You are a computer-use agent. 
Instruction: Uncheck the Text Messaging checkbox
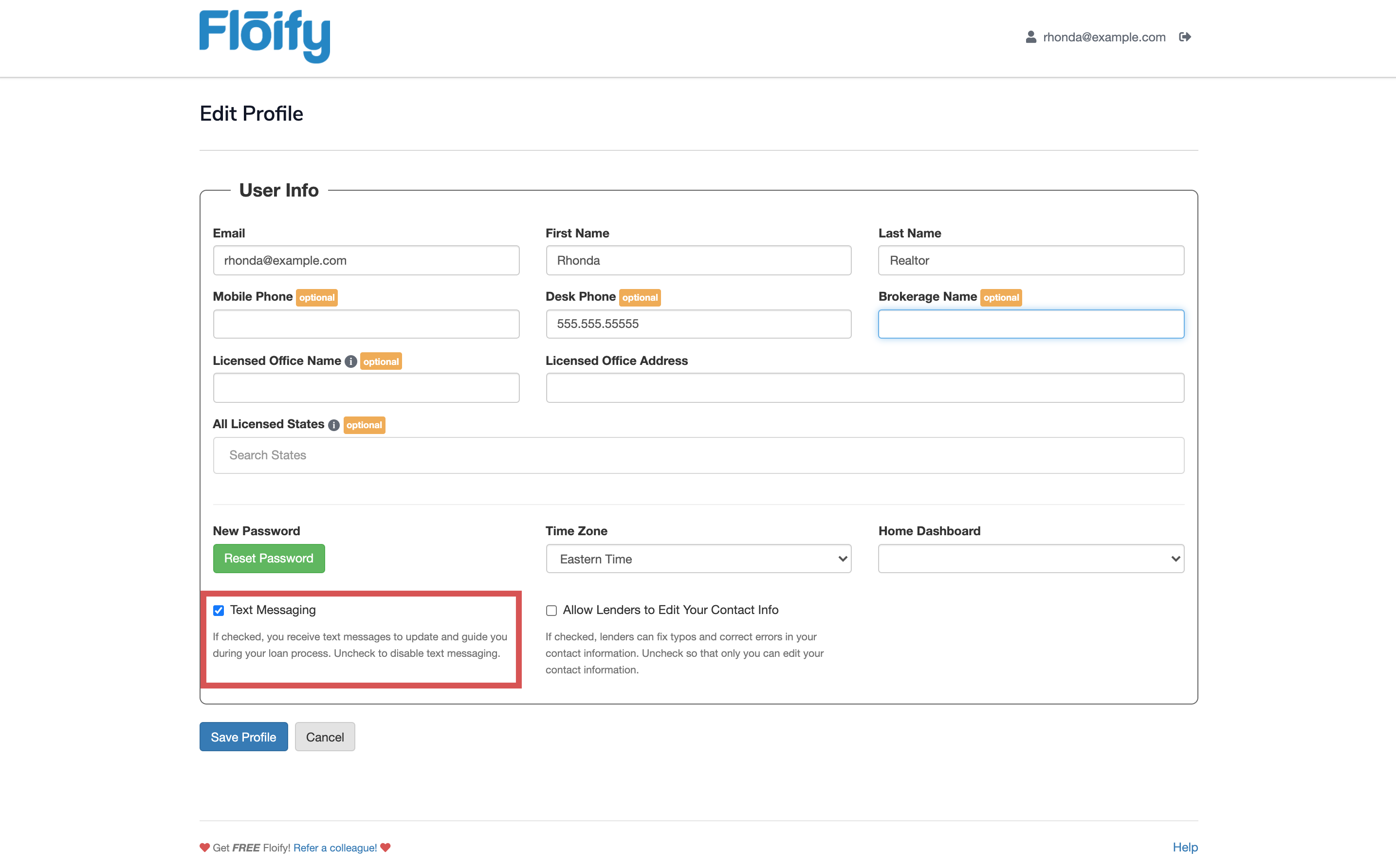(x=219, y=610)
